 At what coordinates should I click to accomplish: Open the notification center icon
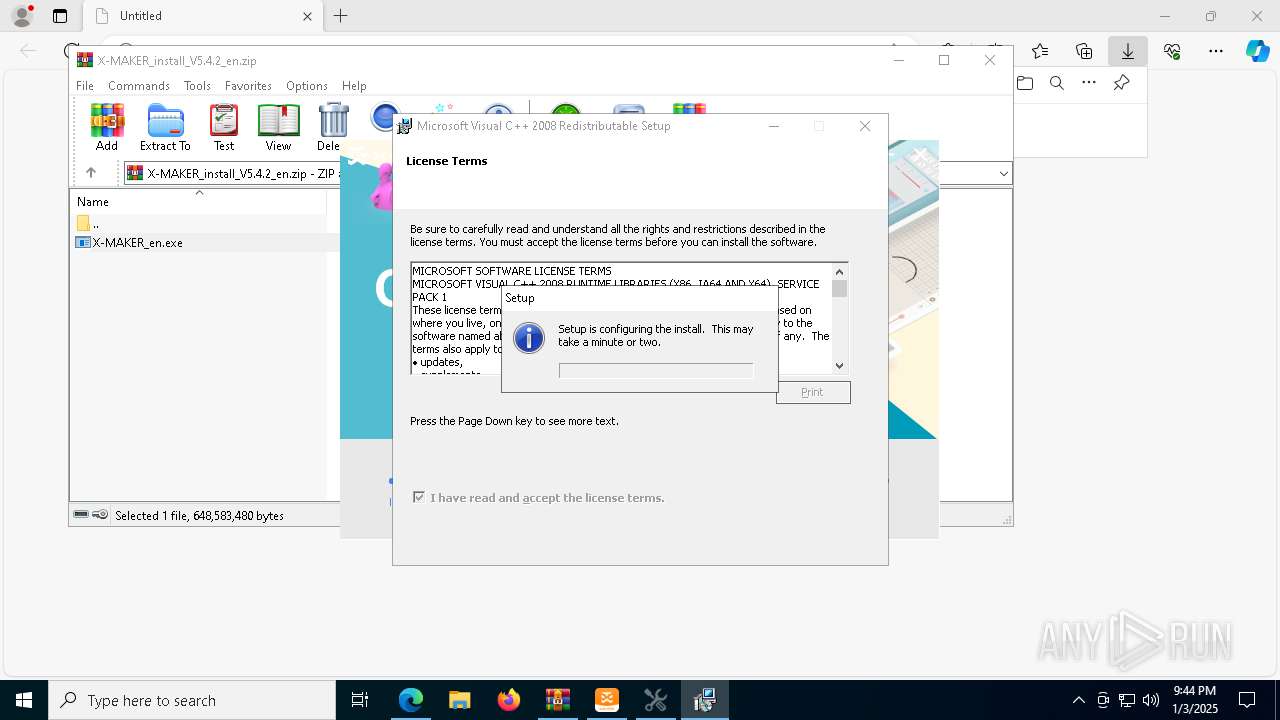[x=1247, y=700]
